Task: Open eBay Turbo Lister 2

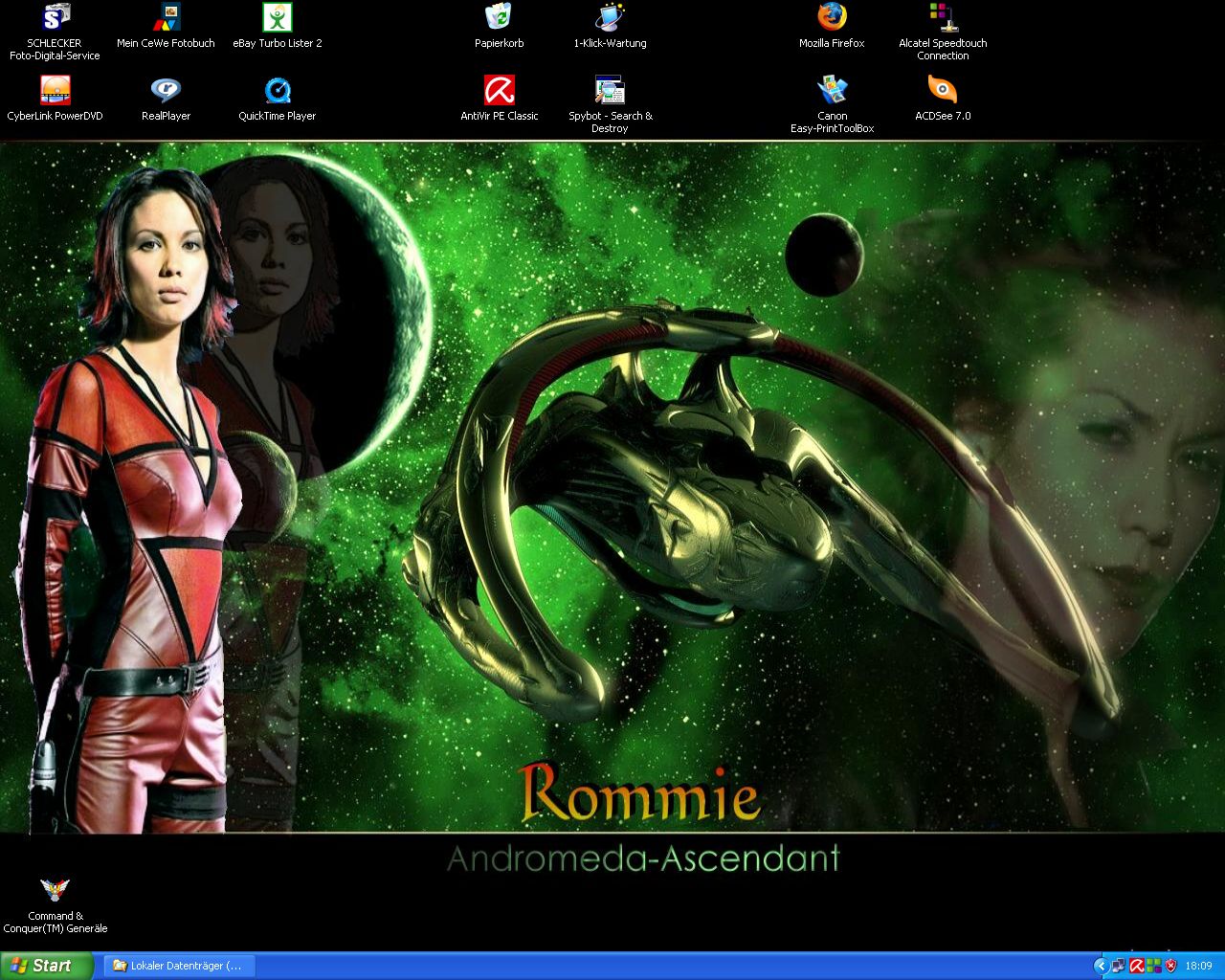Action: [277, 18]
